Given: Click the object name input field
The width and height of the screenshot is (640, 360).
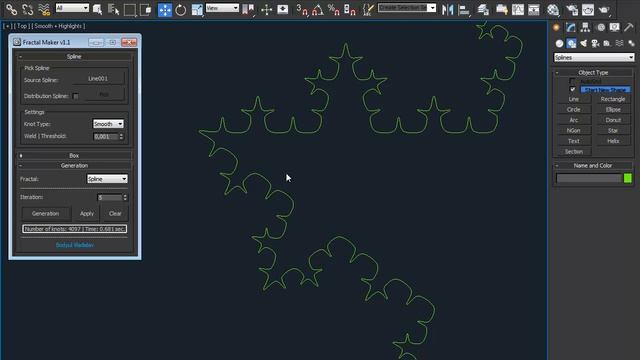Looking at the screenshot, I should click(589, 178).
